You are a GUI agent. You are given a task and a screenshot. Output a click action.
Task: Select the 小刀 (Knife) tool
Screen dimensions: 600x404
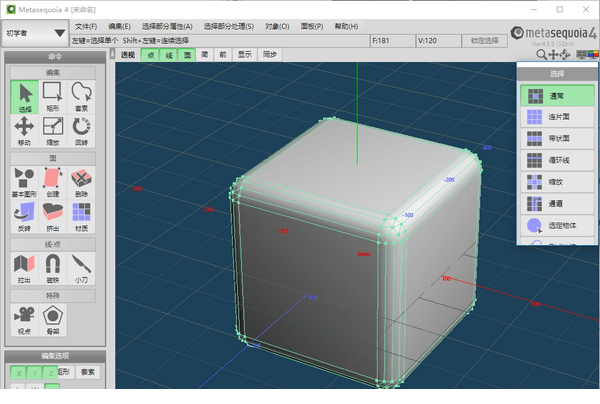(x=82, y=267)
